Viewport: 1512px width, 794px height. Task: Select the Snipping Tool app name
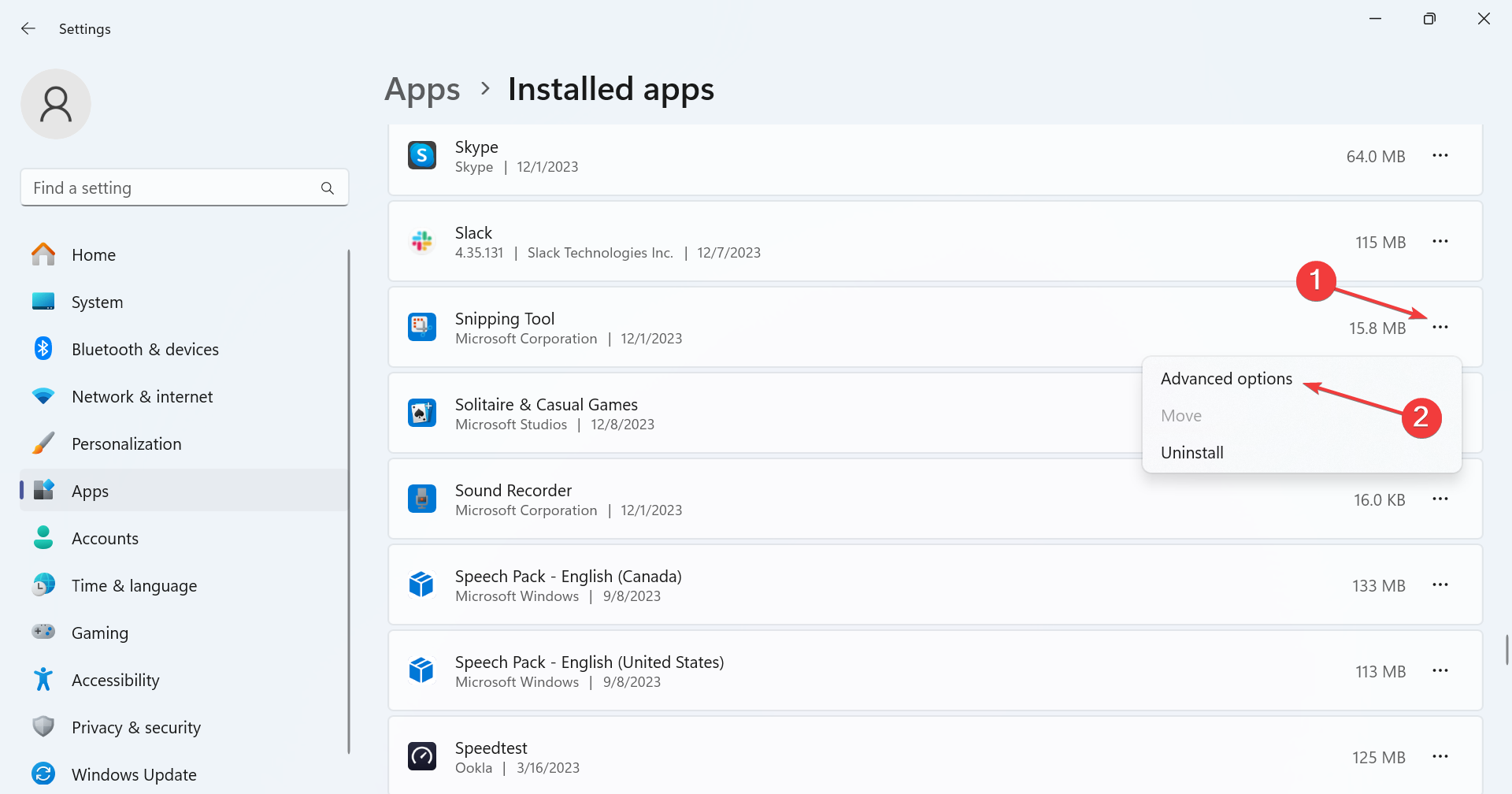coord(505,319)
